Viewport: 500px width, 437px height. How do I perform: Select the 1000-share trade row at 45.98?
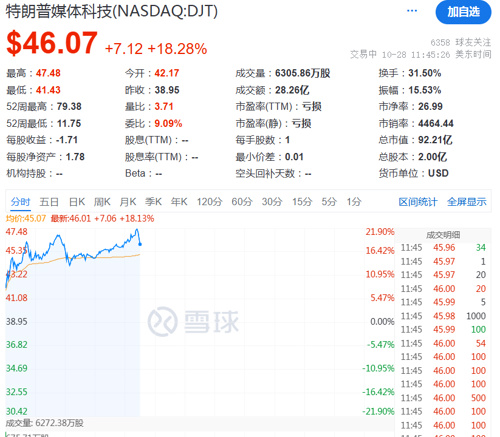tap(443, 316)
